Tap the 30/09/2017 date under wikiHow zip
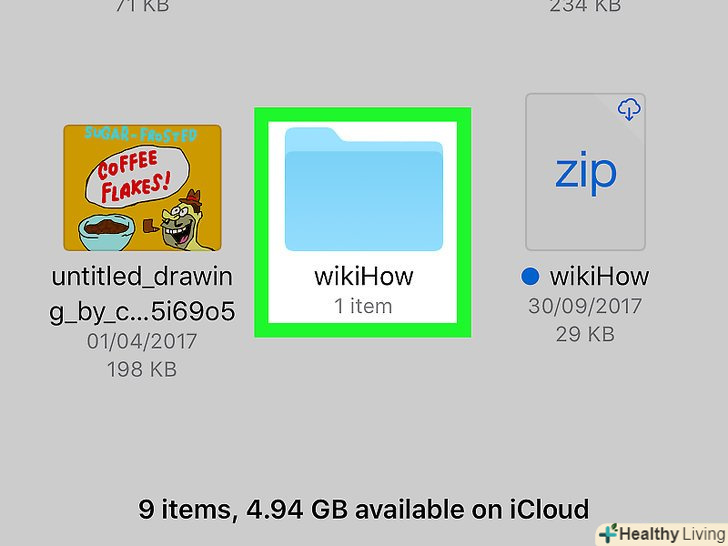Viewport: 728px width, 546px height. [585, 306]
